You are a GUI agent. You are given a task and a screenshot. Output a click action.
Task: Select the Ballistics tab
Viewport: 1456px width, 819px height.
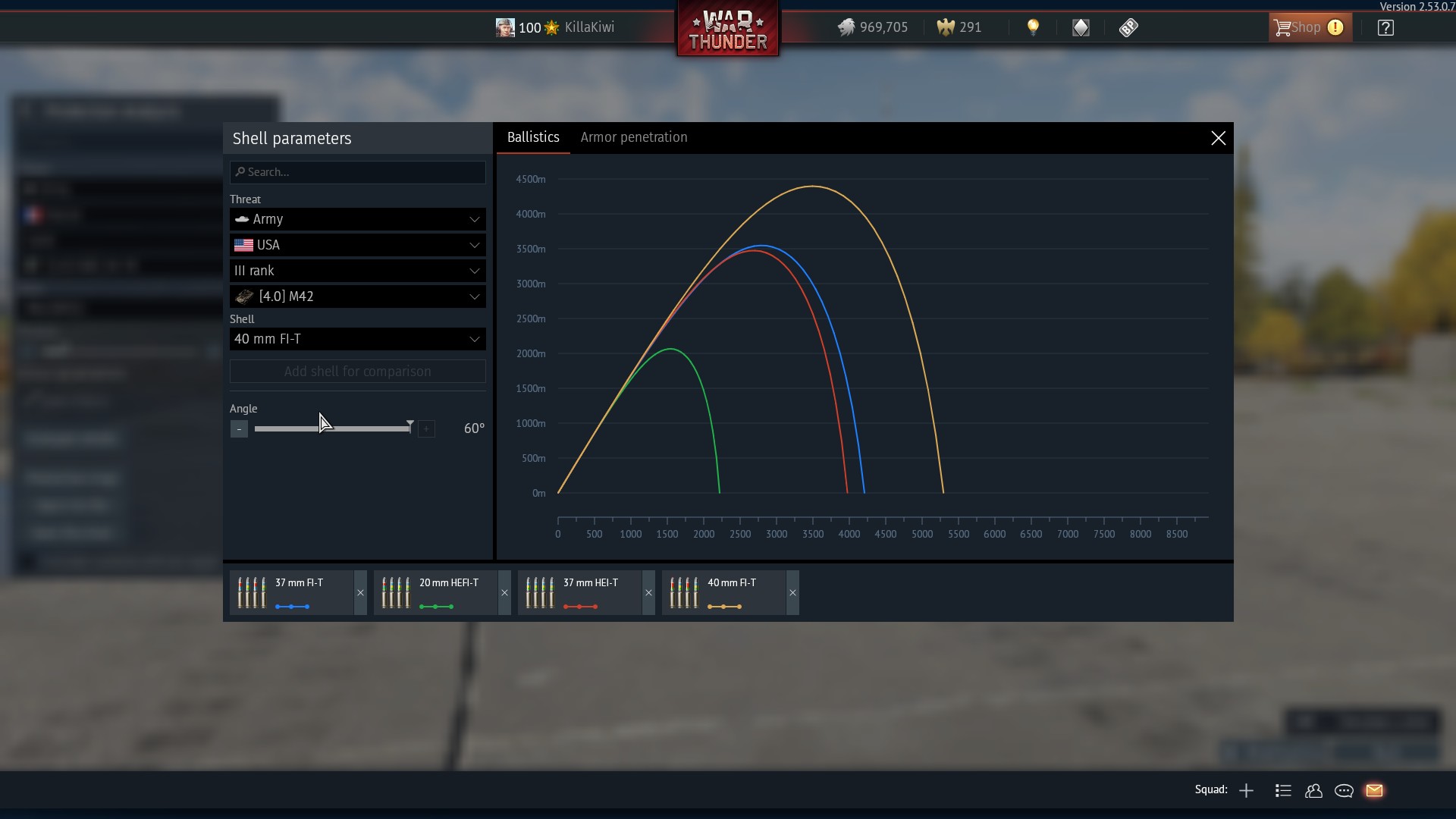coord(533,137)
